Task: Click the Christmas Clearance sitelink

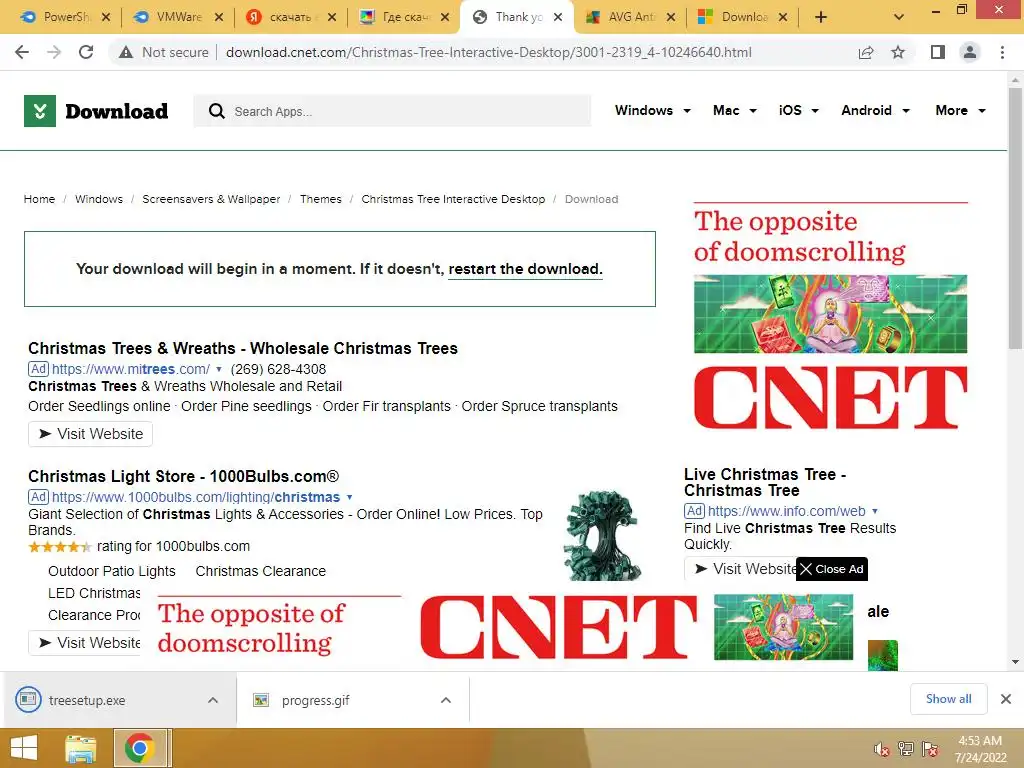Action: [261, 571]
